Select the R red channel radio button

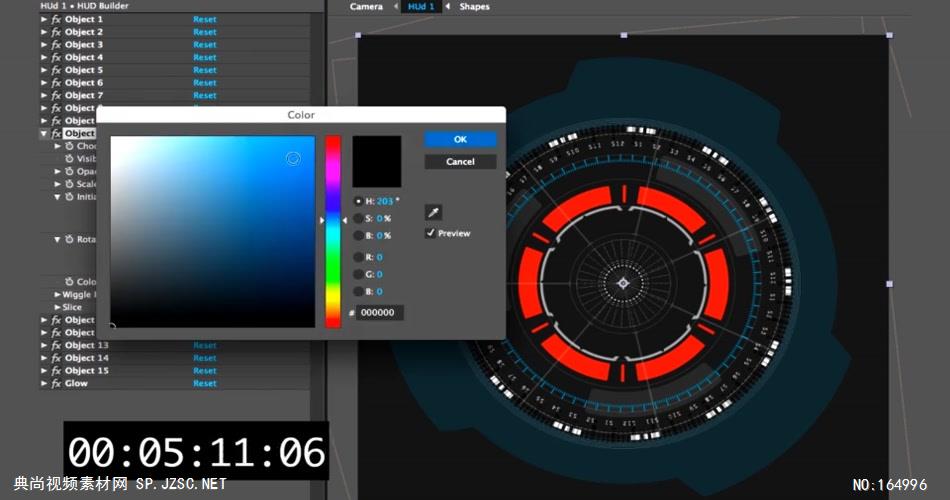click(359, 257)
